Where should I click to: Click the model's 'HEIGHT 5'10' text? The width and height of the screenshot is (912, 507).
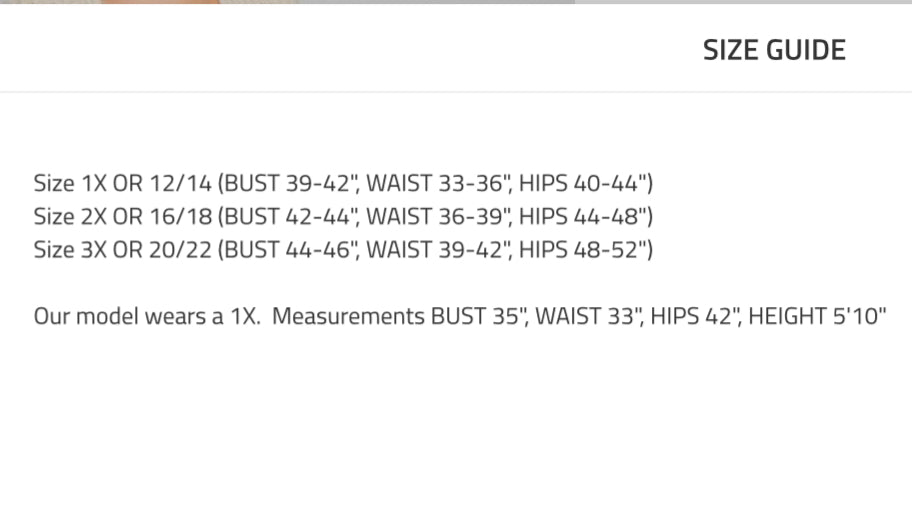817,316
